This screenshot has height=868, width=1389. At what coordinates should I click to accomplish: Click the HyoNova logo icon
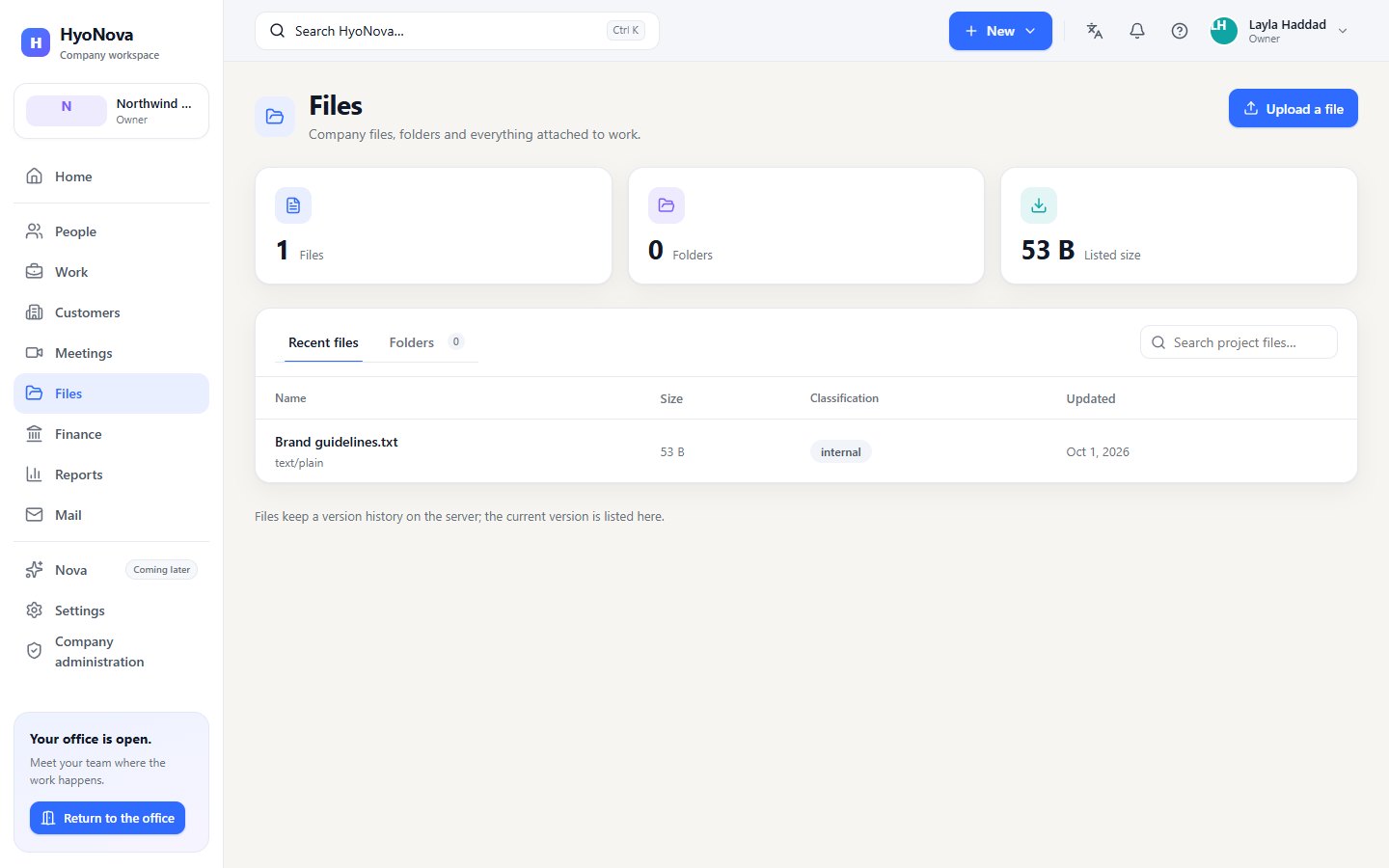click(36, 42)
